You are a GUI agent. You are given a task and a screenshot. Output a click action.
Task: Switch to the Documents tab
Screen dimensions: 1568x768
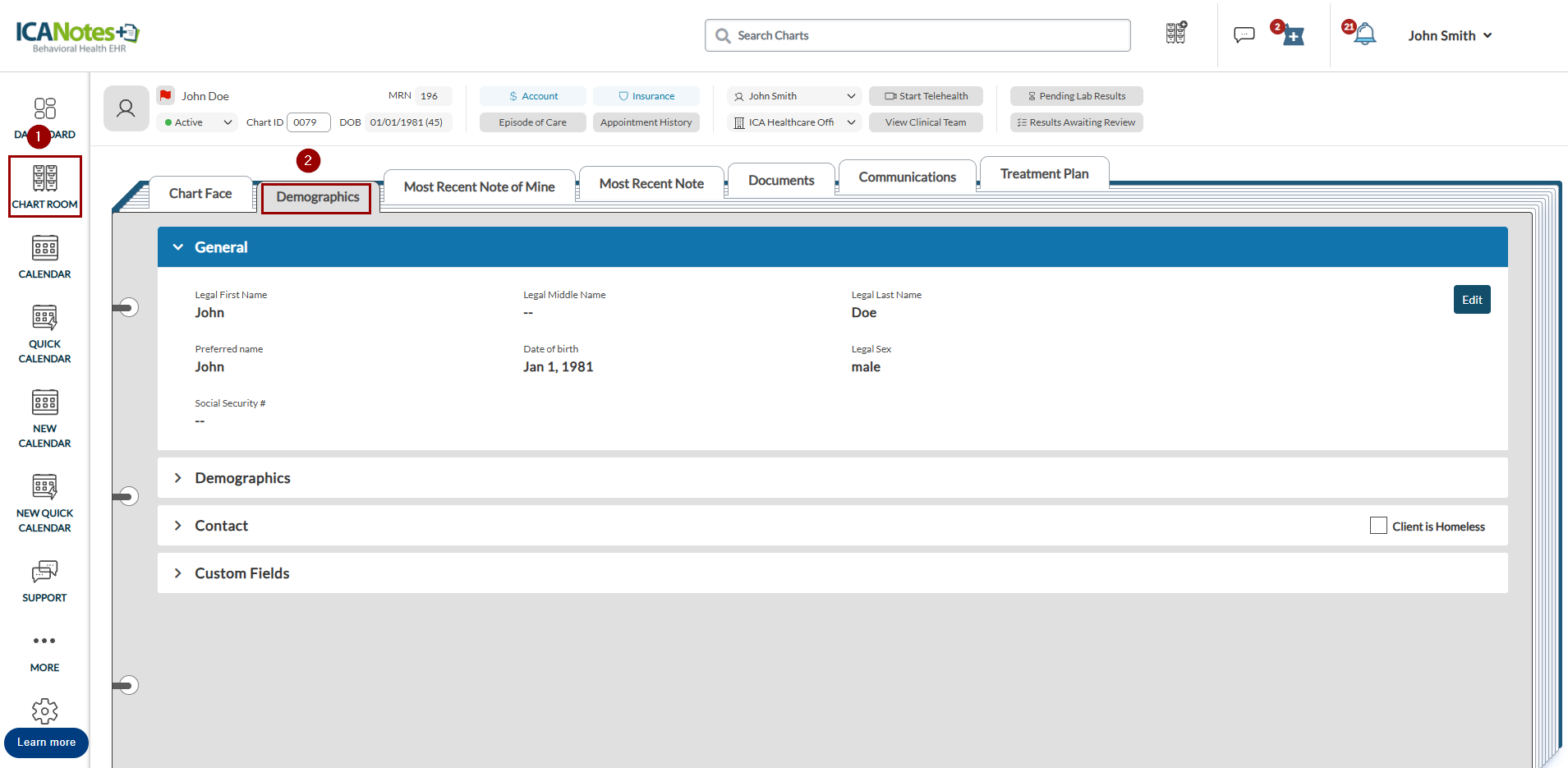coord(780,181)
